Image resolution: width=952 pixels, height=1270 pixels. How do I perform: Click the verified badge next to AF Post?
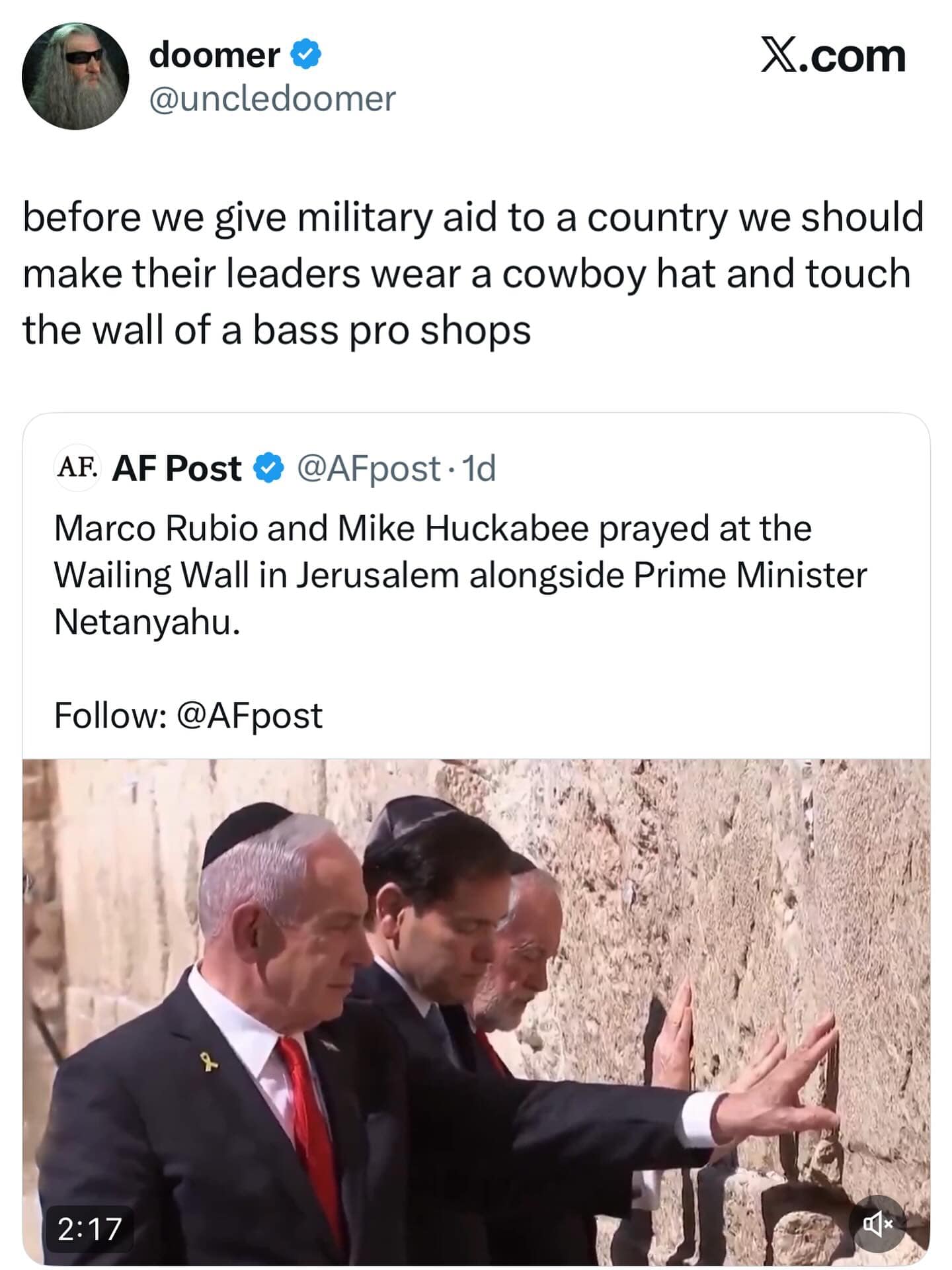click(269, 468)
